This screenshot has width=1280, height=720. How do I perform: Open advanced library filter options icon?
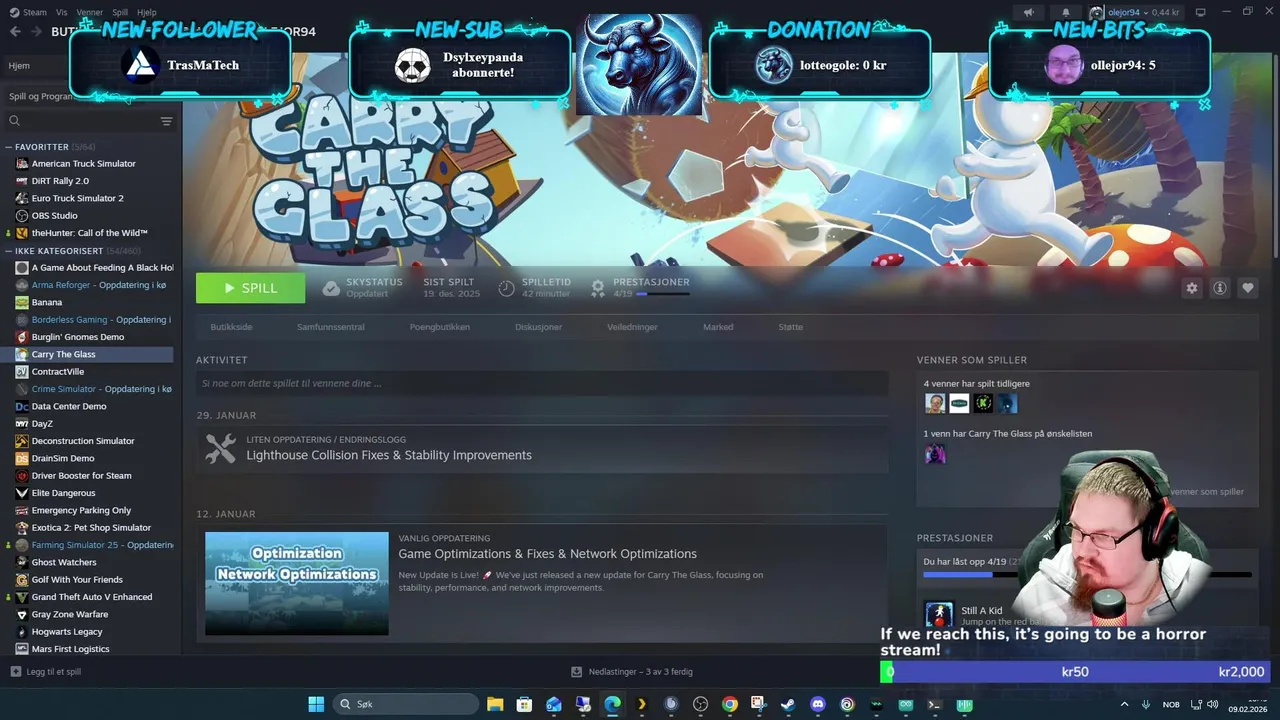166,121
